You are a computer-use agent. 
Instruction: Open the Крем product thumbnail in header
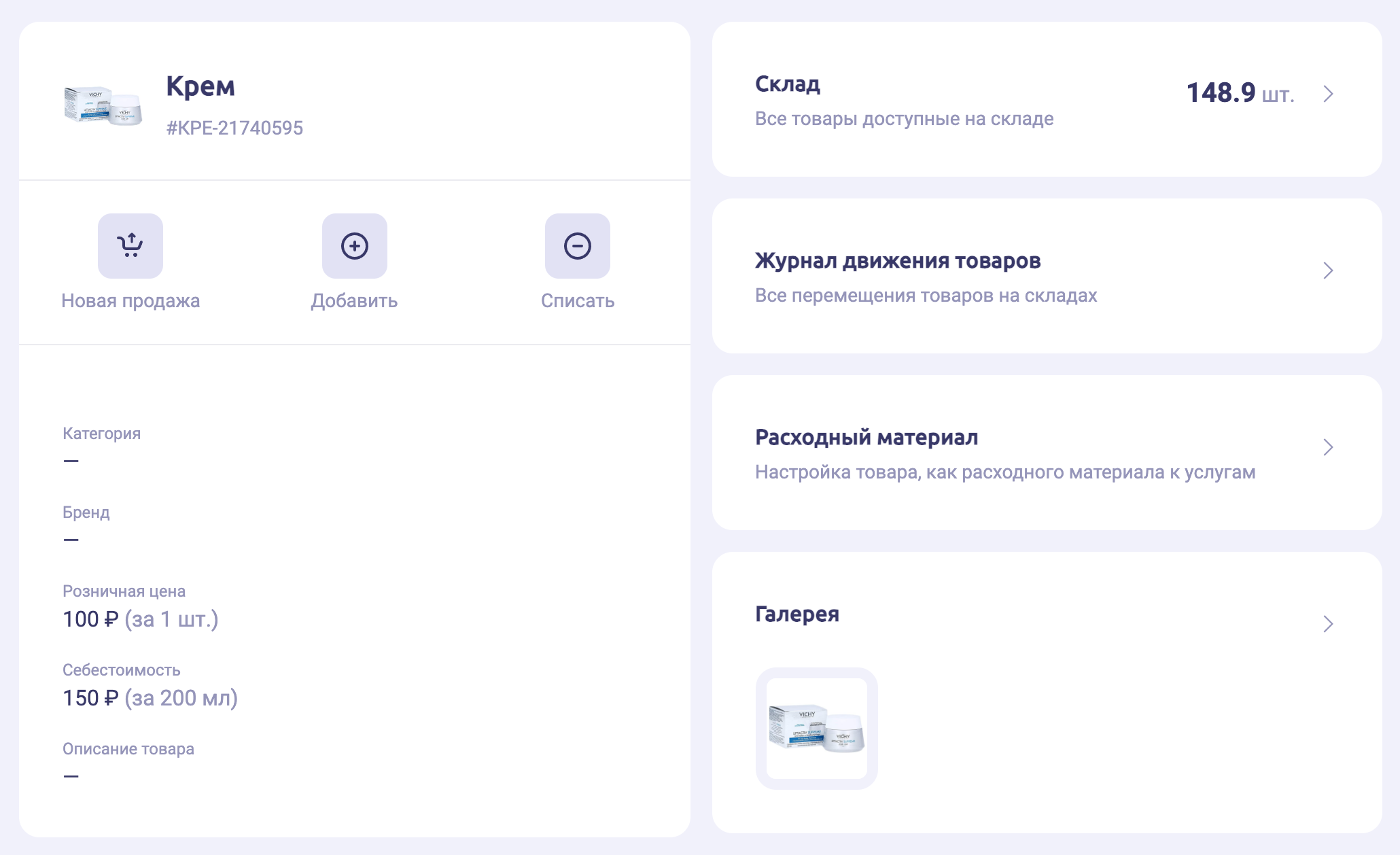click(x=103, y=105)
